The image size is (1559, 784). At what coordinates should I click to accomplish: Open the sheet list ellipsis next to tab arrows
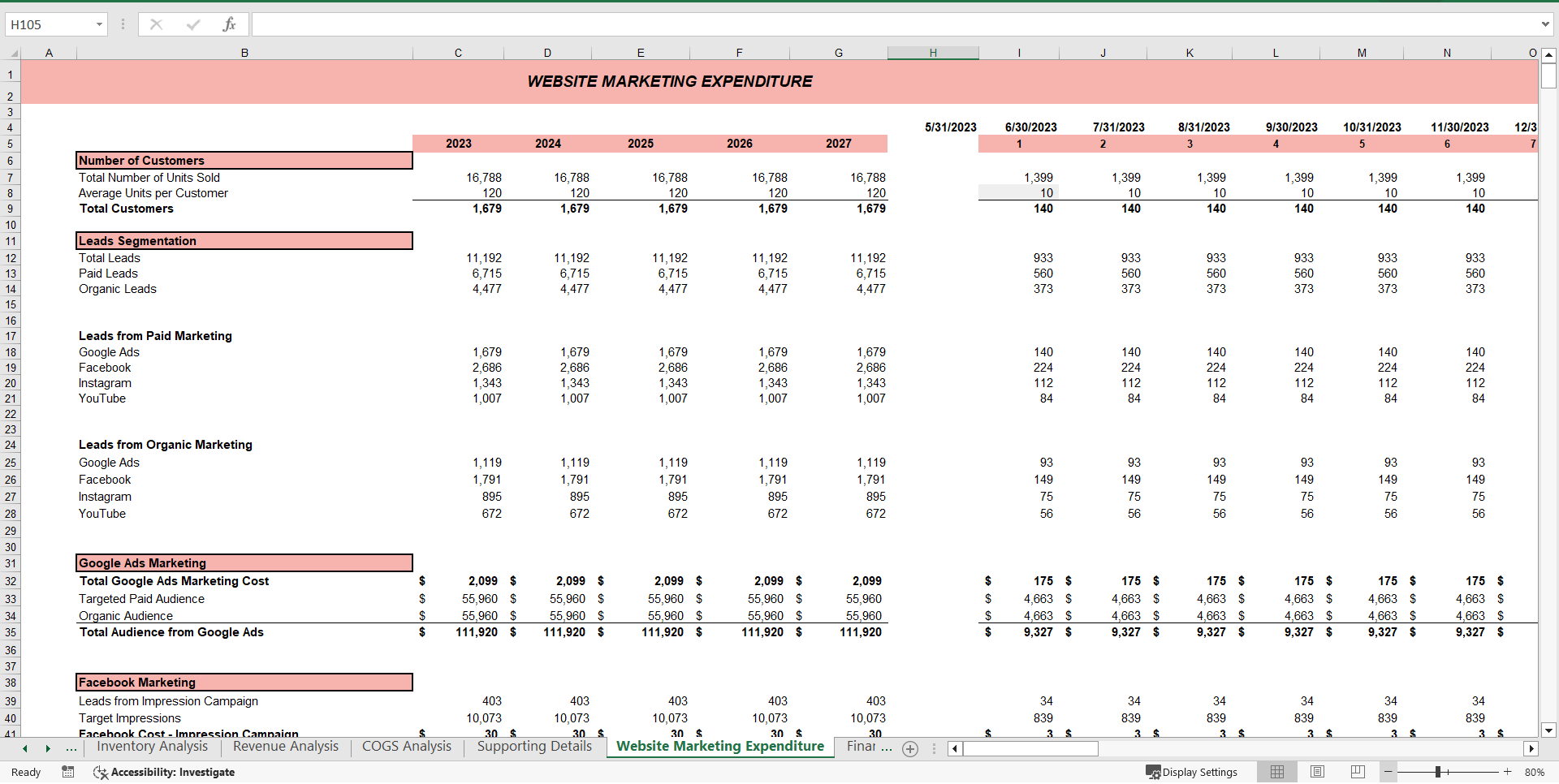71,748
